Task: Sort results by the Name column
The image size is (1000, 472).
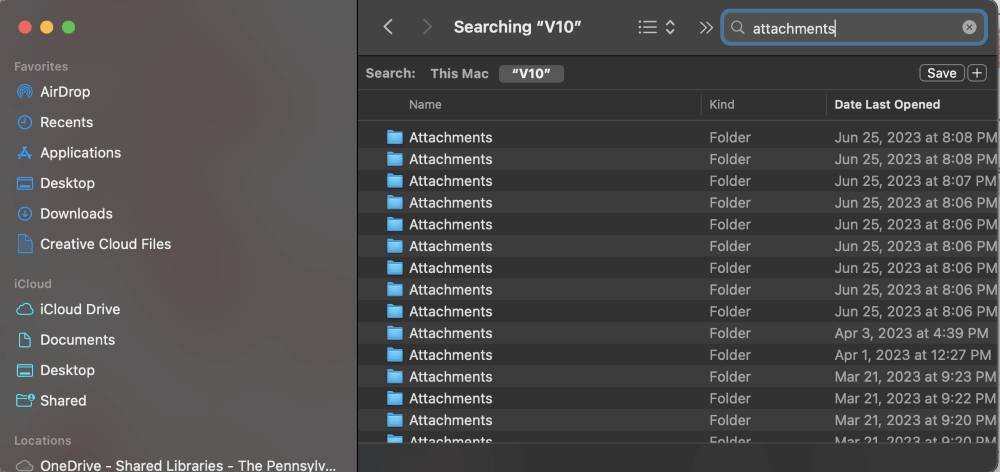Action: [x=425, y=104]
